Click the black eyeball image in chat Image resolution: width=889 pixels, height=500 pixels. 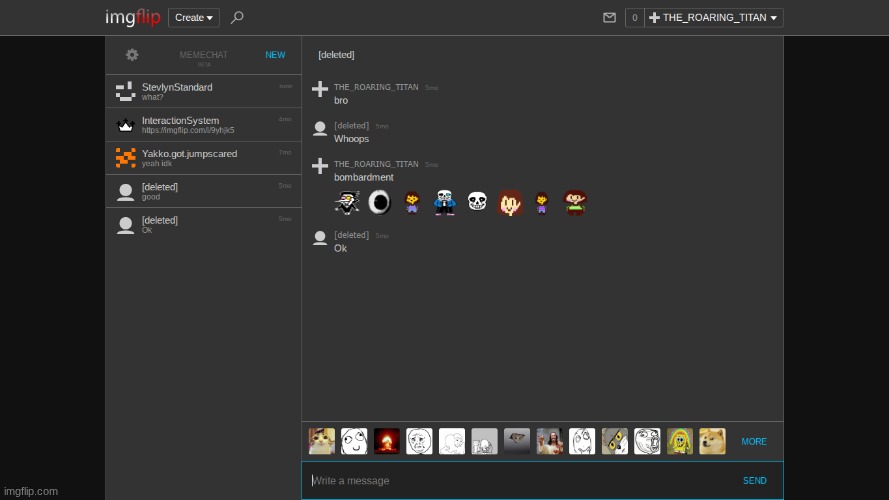pos(380,203)
